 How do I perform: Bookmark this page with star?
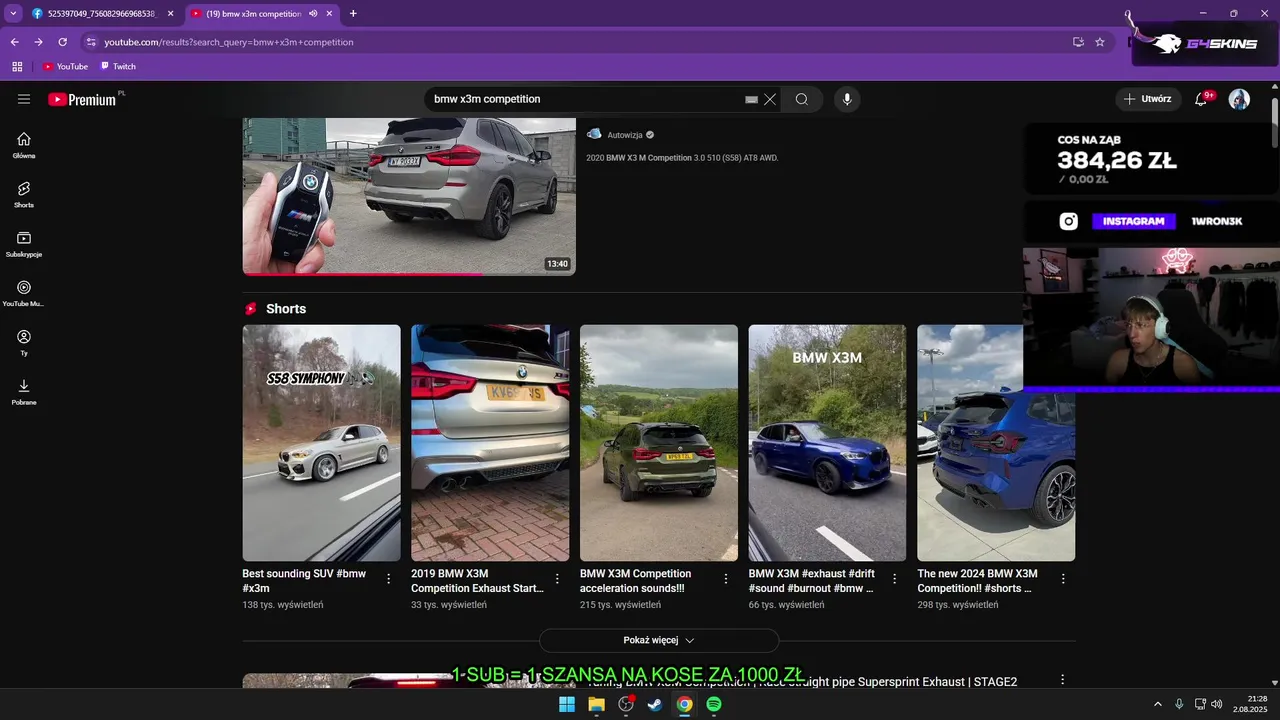1100,42
